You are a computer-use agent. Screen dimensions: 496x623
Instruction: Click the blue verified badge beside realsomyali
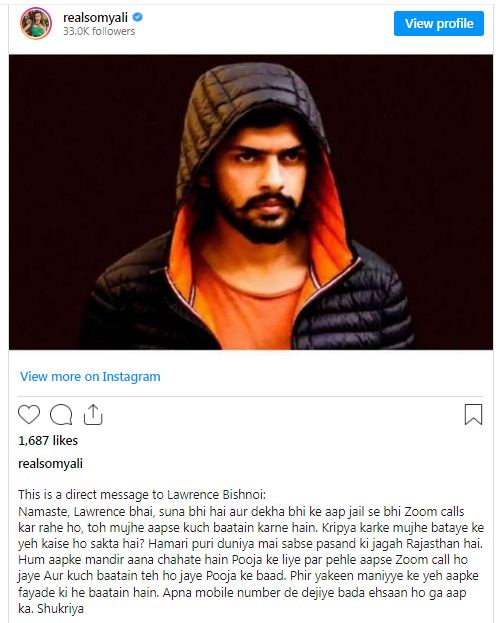pyautogui.click(x=138, y=17)
